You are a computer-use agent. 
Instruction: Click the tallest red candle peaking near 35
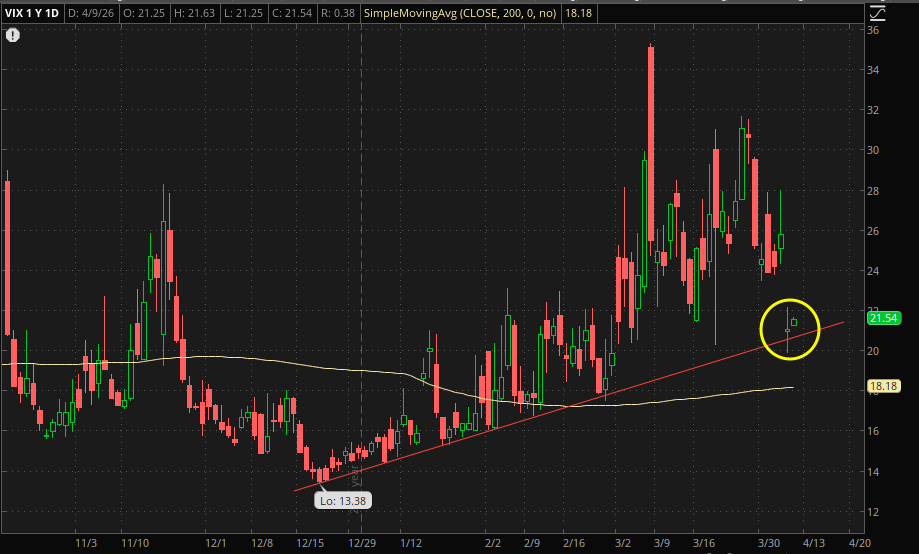coord(651,144)
